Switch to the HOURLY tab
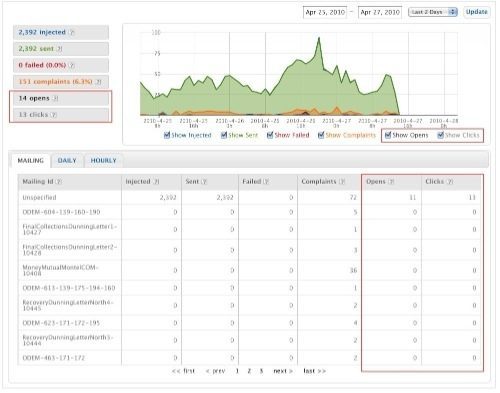This screenshot has width=500, height=393. point(103,161)
